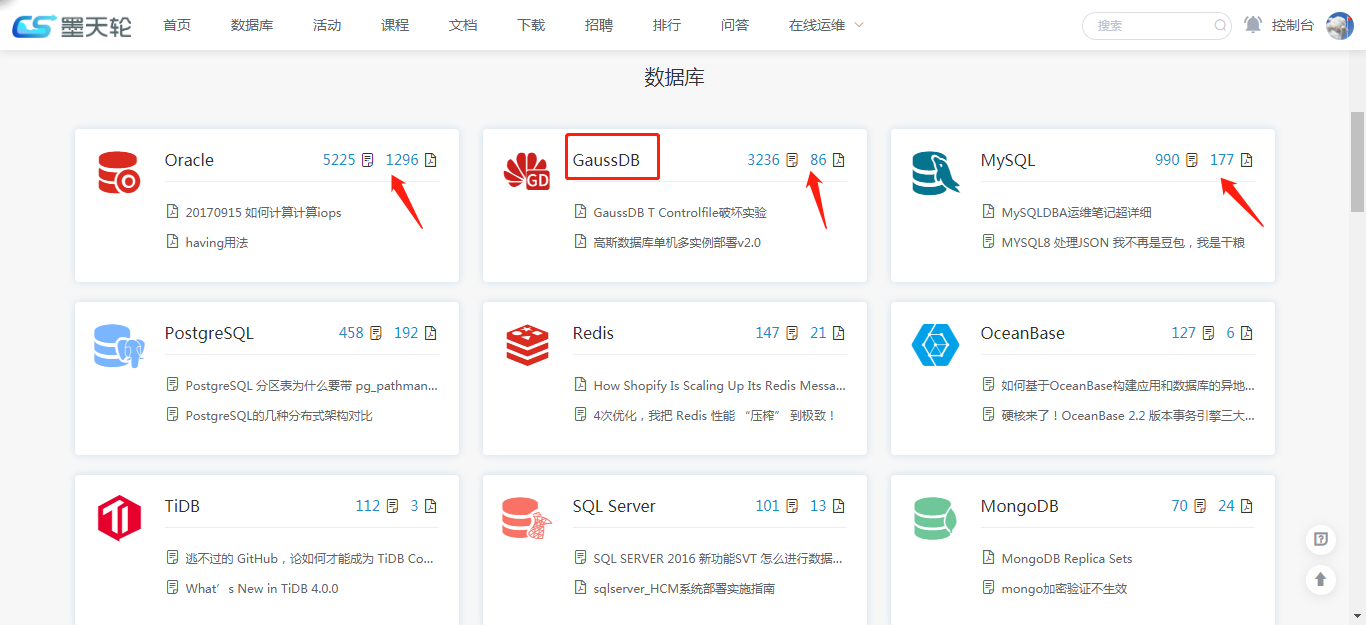Click TiDB article icon beside 112
This screenshot has height=625, width=1366.
click(393, 506)
